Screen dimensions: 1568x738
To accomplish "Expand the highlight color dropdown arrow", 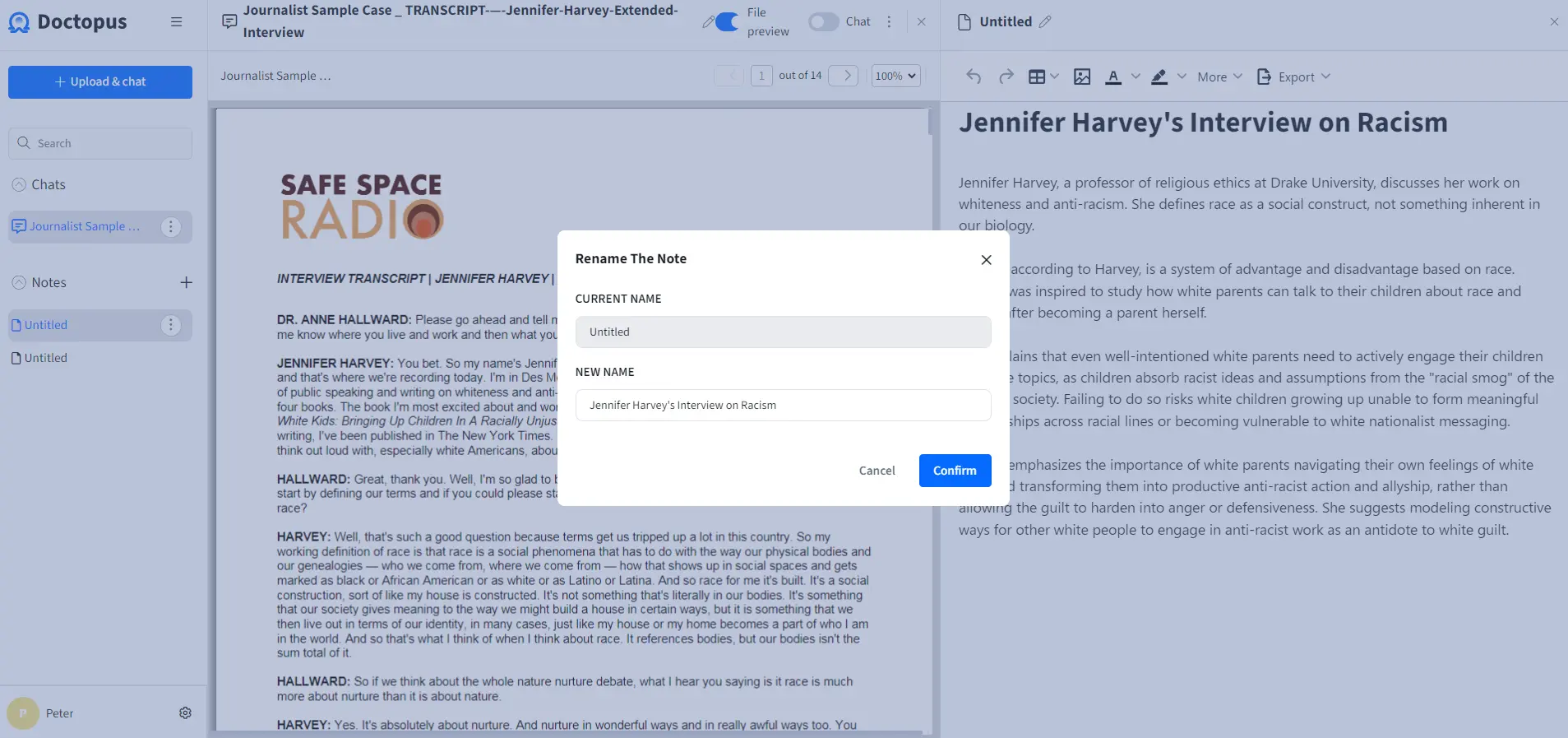I will pos(1182,77).
